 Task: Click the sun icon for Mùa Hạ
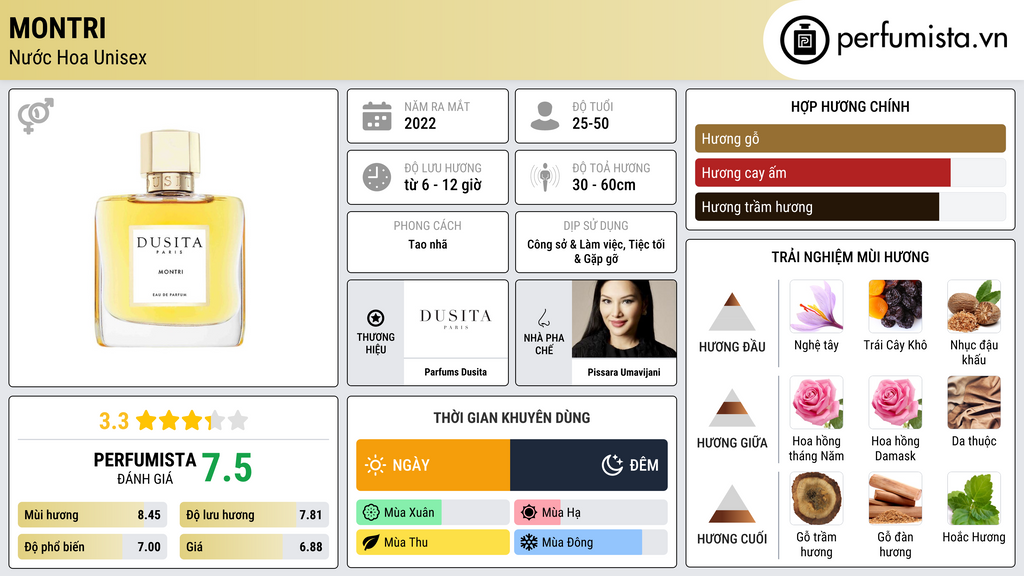pos(529,513)
